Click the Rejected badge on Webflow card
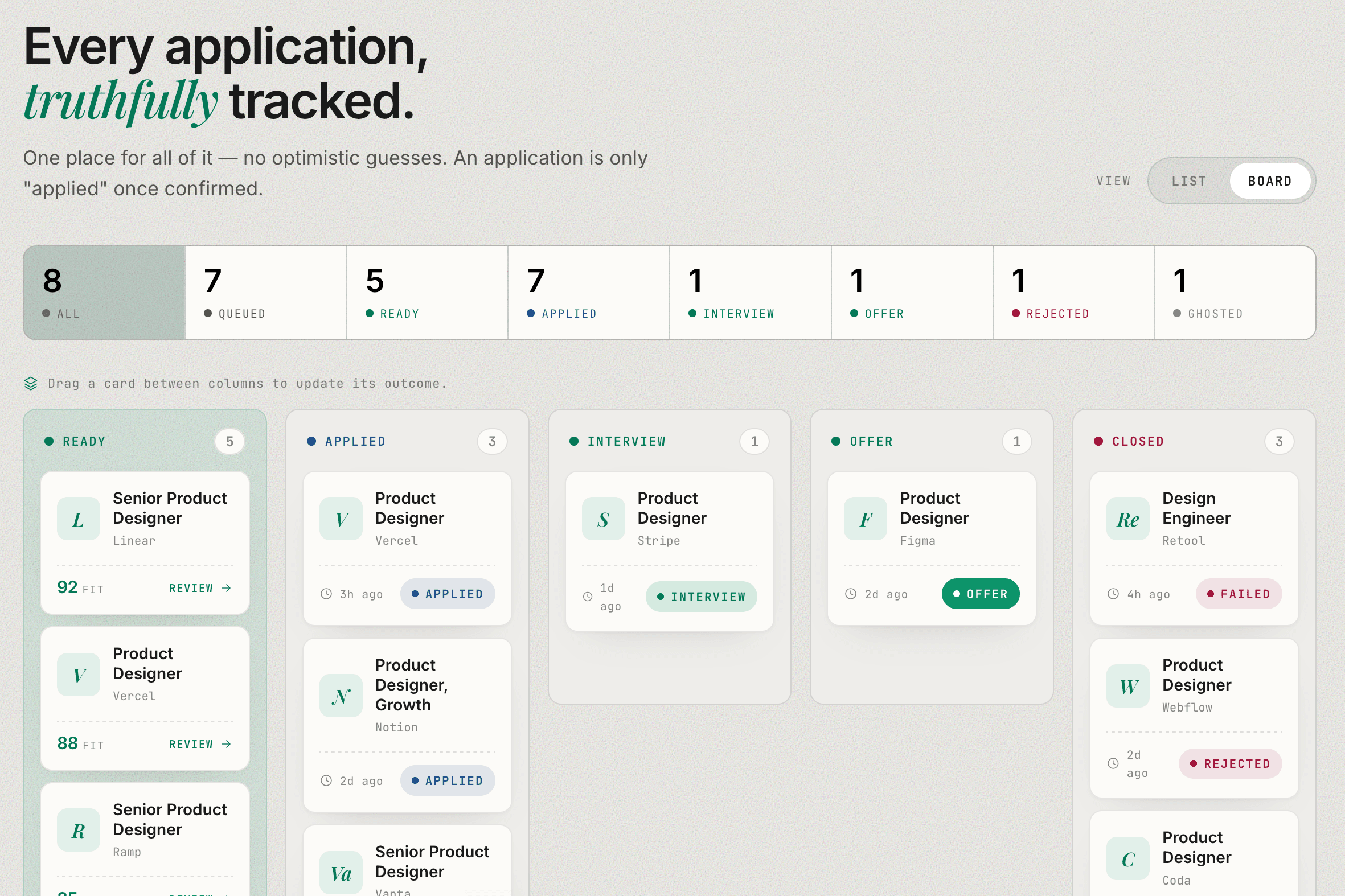This screenshot has width=1345, height=896. click(x=1230, y=763)
